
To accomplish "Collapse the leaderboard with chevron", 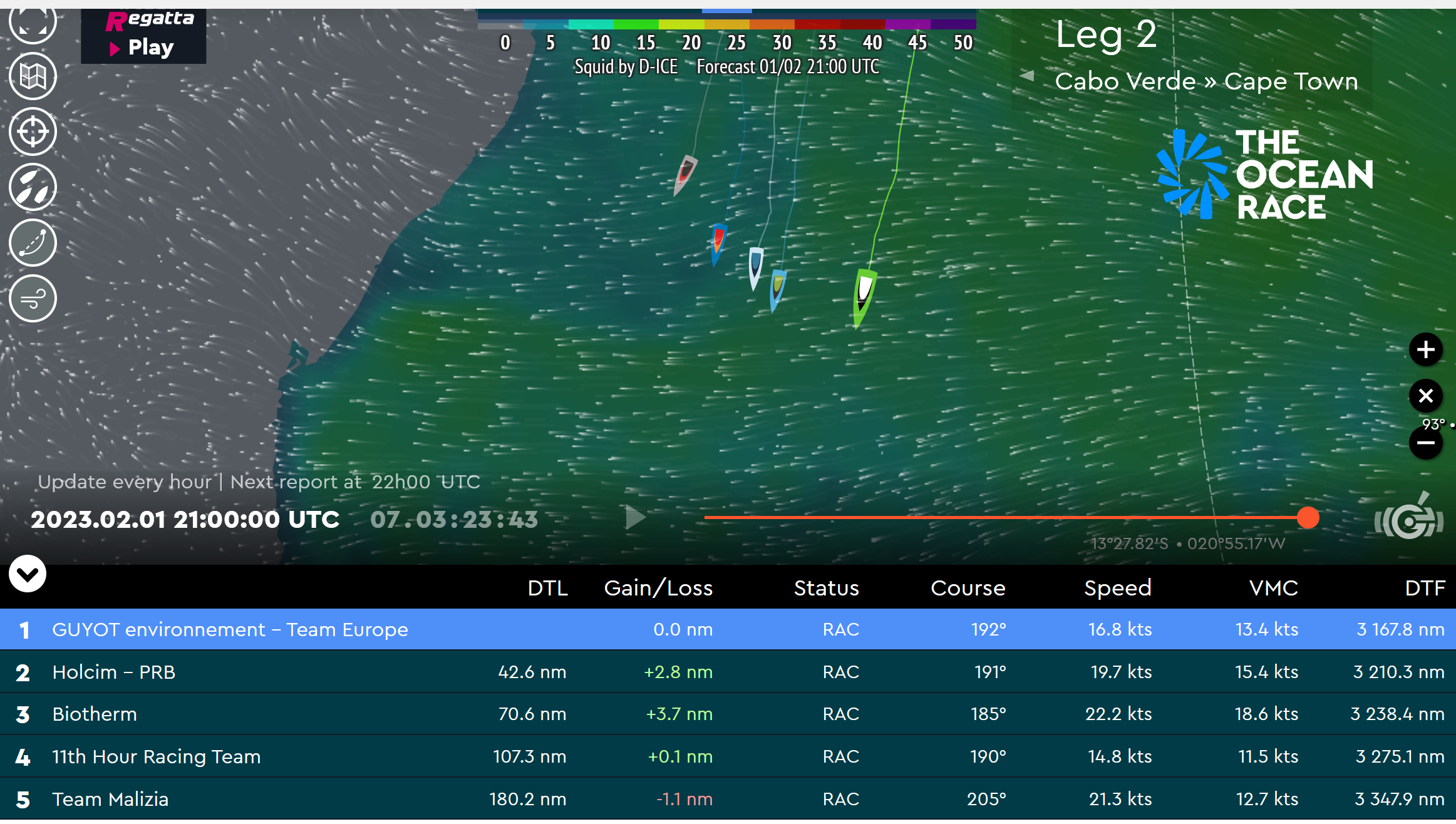I will (28, 574).
